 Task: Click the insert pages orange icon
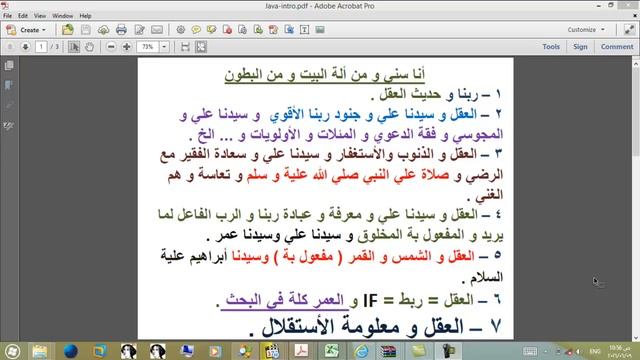(273, 29)
